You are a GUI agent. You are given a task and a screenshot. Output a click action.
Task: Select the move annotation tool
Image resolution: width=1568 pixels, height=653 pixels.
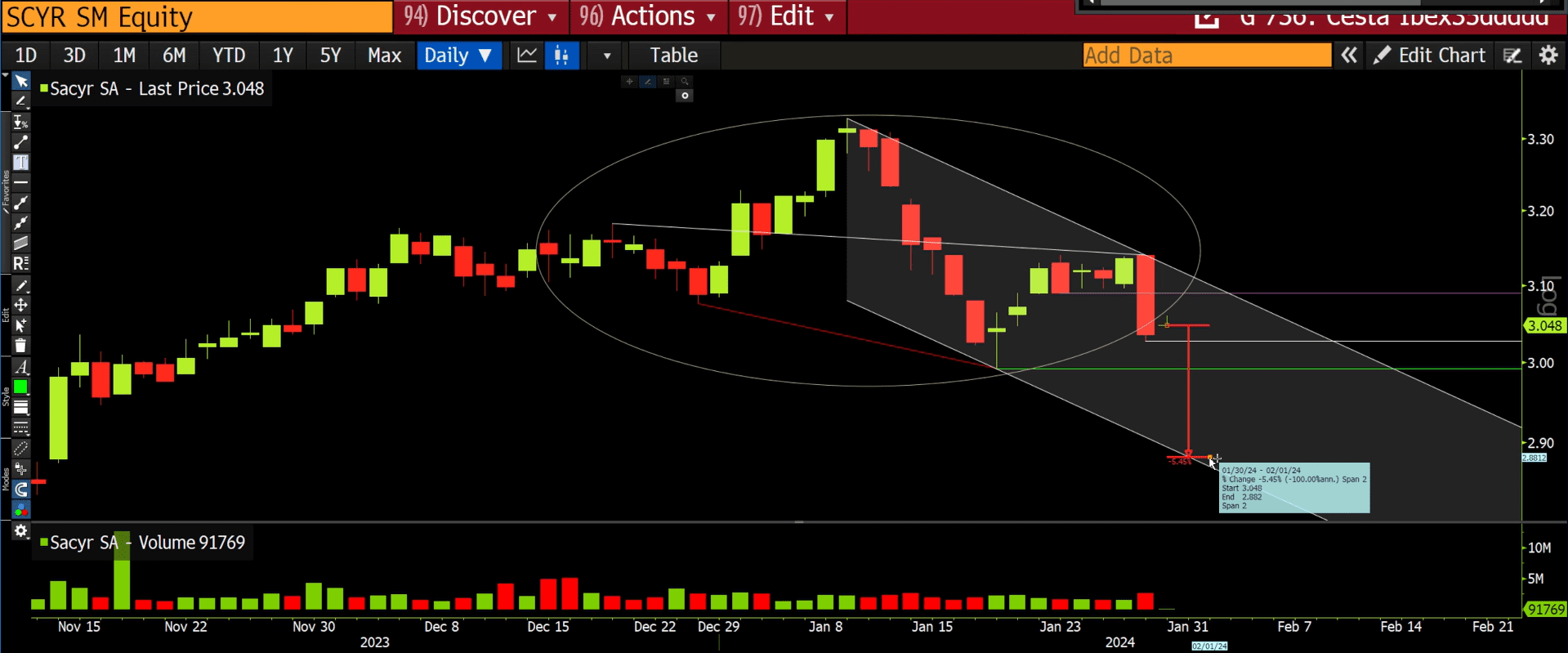[x=21, y=305]
